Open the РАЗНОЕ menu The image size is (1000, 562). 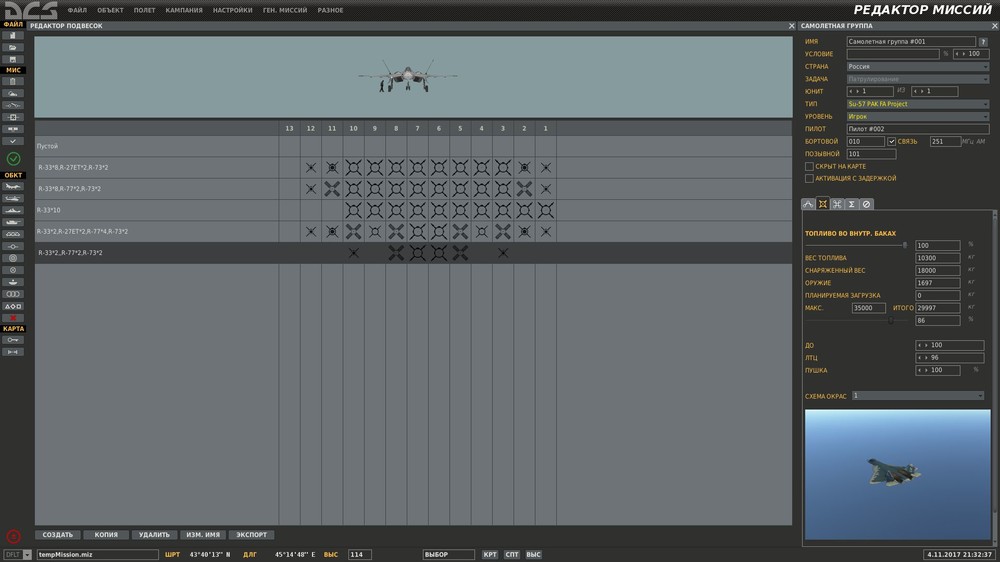tap(330, 10)
